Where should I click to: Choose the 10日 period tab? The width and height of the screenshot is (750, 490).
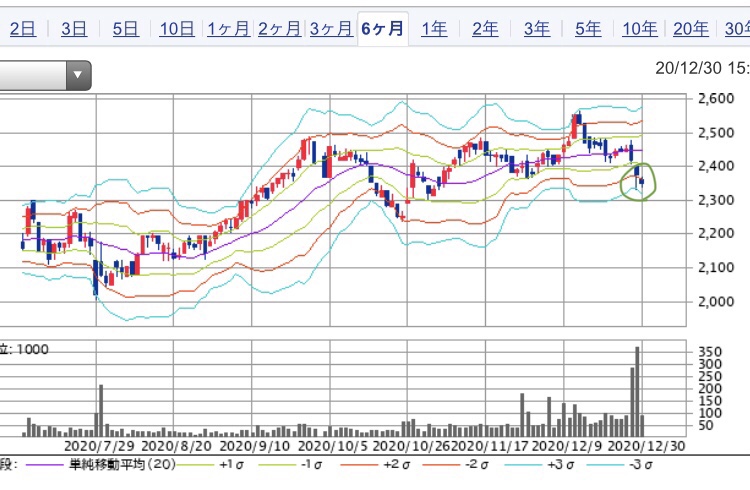click(177, 28)
